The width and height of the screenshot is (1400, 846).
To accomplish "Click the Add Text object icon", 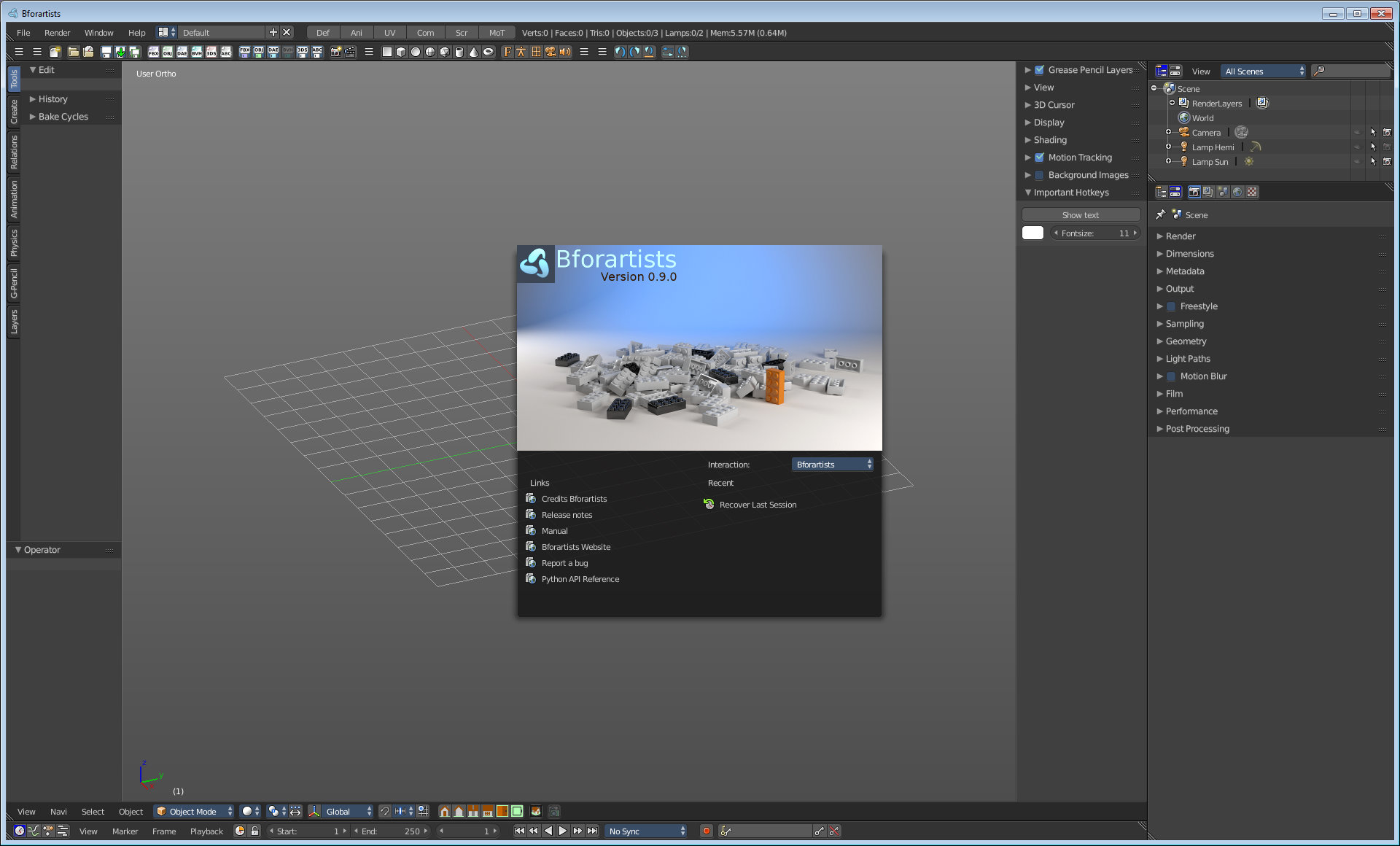I will [x=507, y=52].
